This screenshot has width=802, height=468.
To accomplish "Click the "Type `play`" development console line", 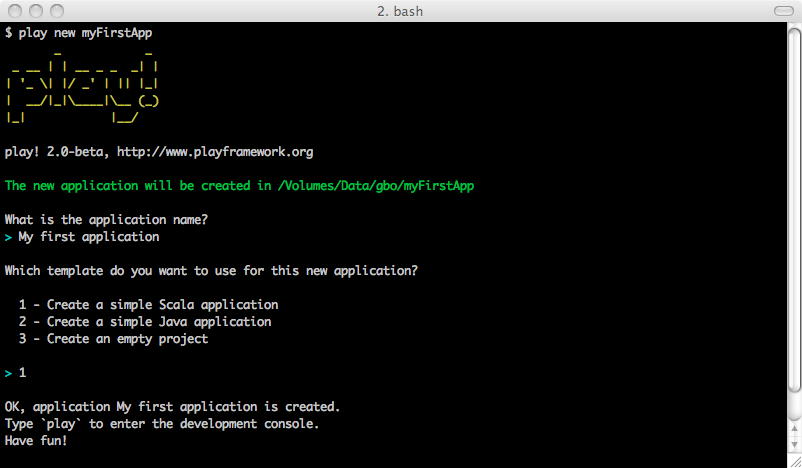I will pos(162,424).
